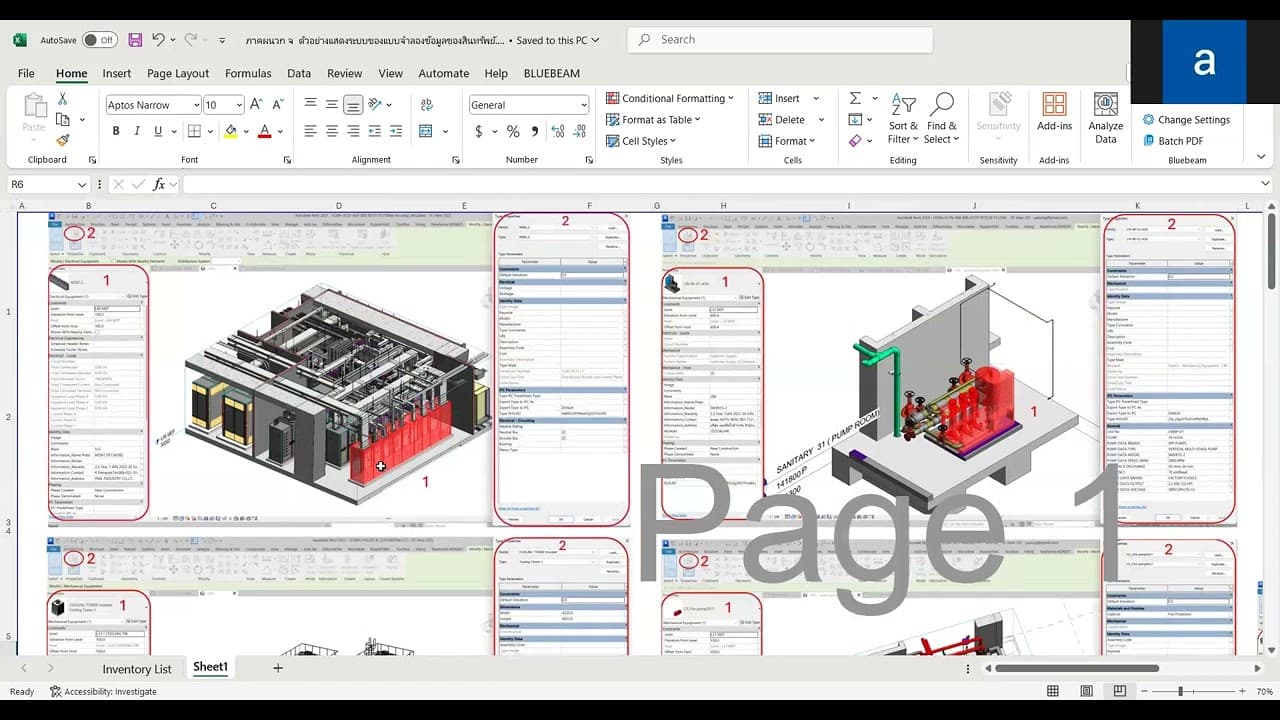The height and width of the screenshot is (720, 1280).
Task: Apply yellow Fill Color
Action: [x=231, y=131]
